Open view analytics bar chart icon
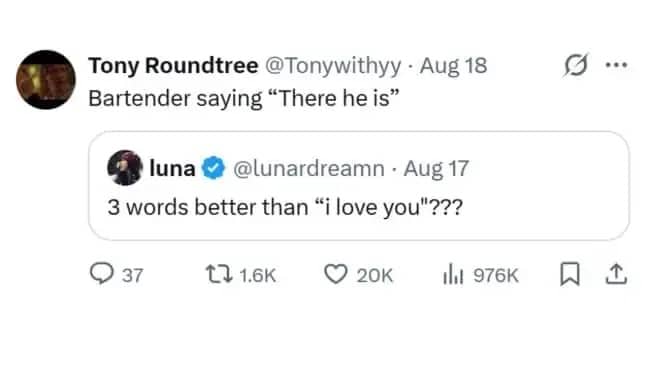Screen dimensions: 650x365 tap(453, 275)
